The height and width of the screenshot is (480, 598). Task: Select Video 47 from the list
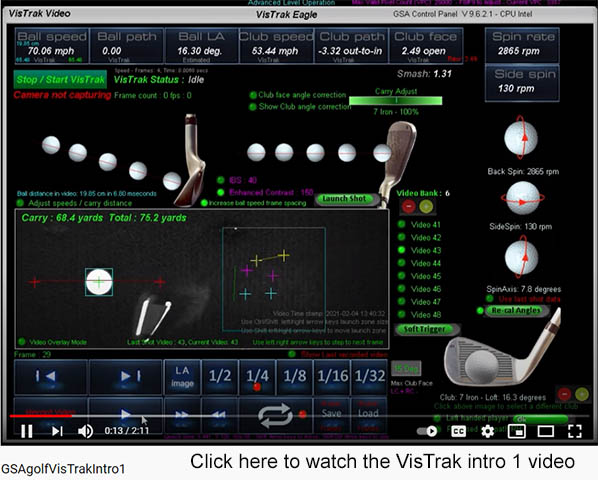(x=419, y=302)
